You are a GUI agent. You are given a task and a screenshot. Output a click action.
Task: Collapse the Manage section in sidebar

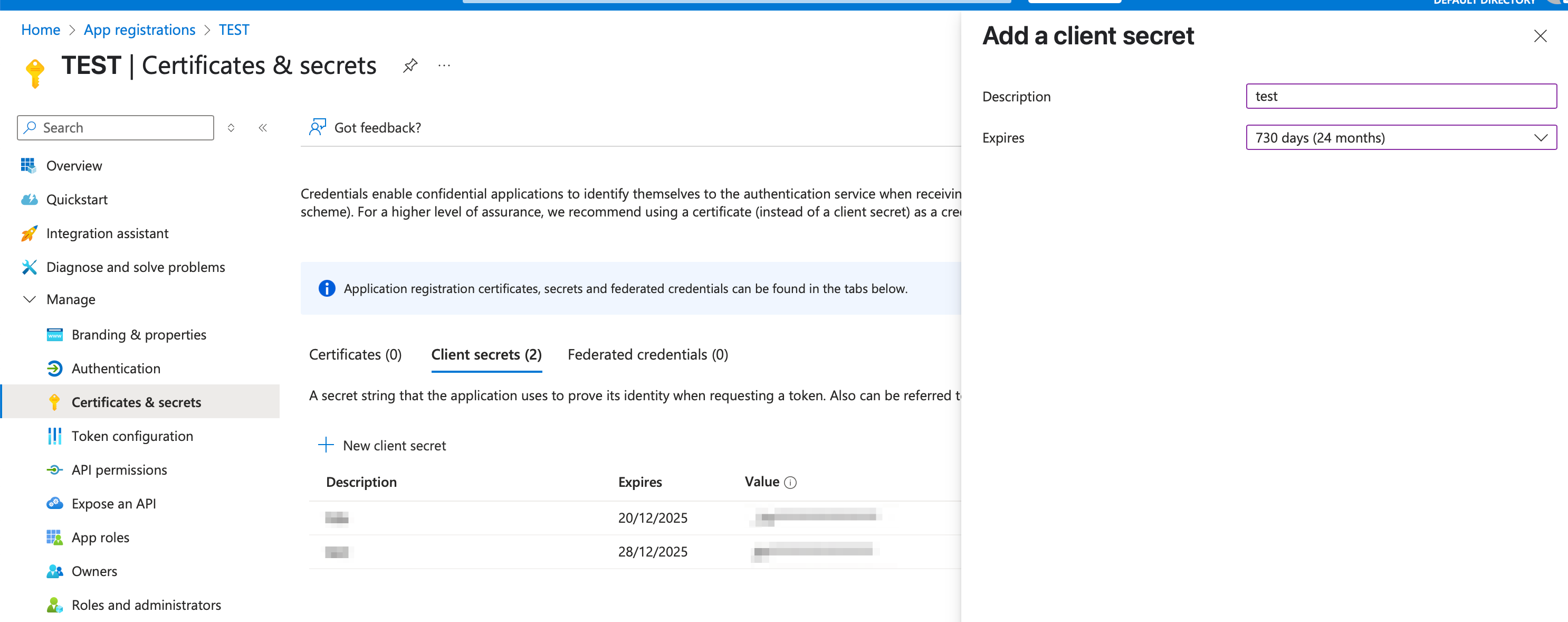tap(29, 299)
